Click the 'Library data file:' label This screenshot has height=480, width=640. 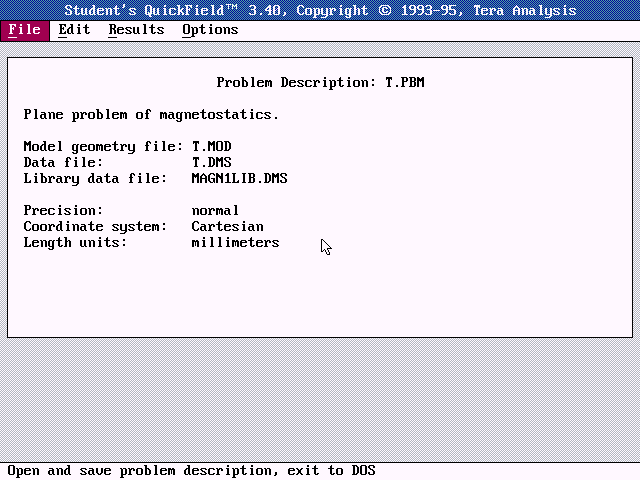pyautogui.click(x=95, y=179)
